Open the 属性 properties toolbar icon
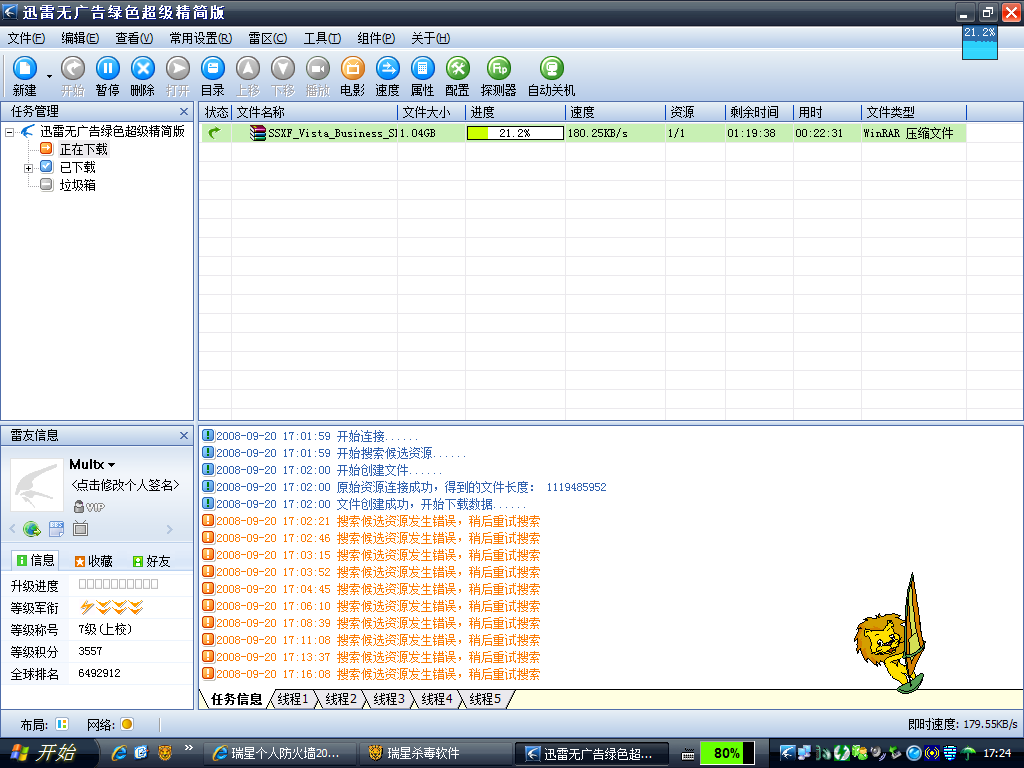 click(x=423, y=68)
